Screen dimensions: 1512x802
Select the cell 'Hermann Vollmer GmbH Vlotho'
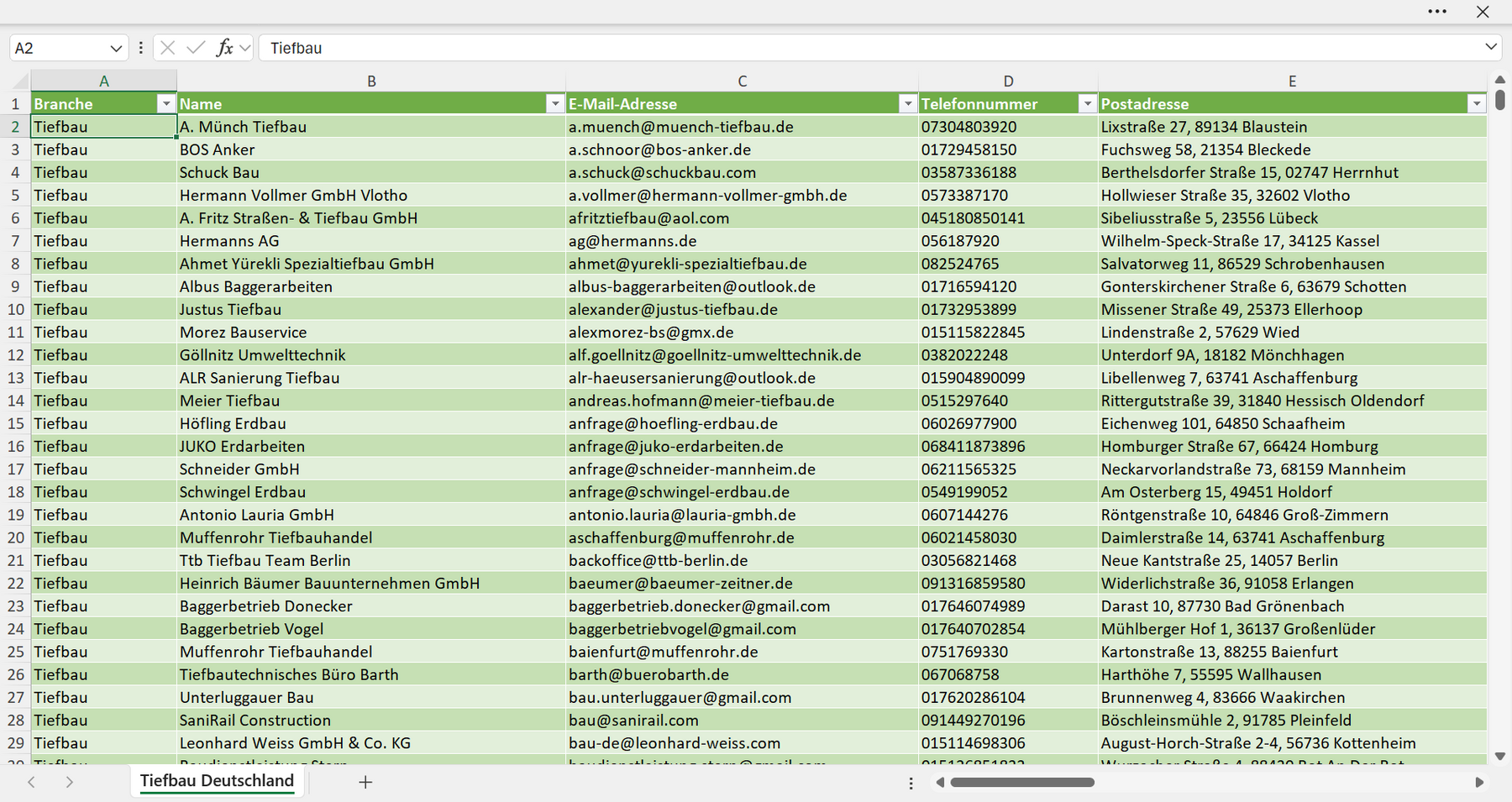[371, 196]
